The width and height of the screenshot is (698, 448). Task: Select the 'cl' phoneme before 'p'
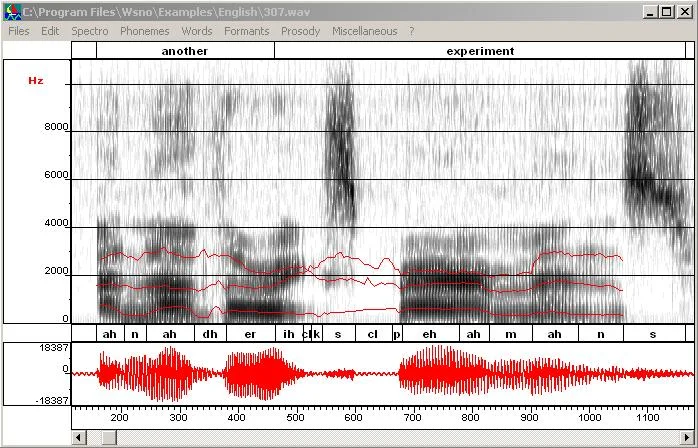click(373, 334)
